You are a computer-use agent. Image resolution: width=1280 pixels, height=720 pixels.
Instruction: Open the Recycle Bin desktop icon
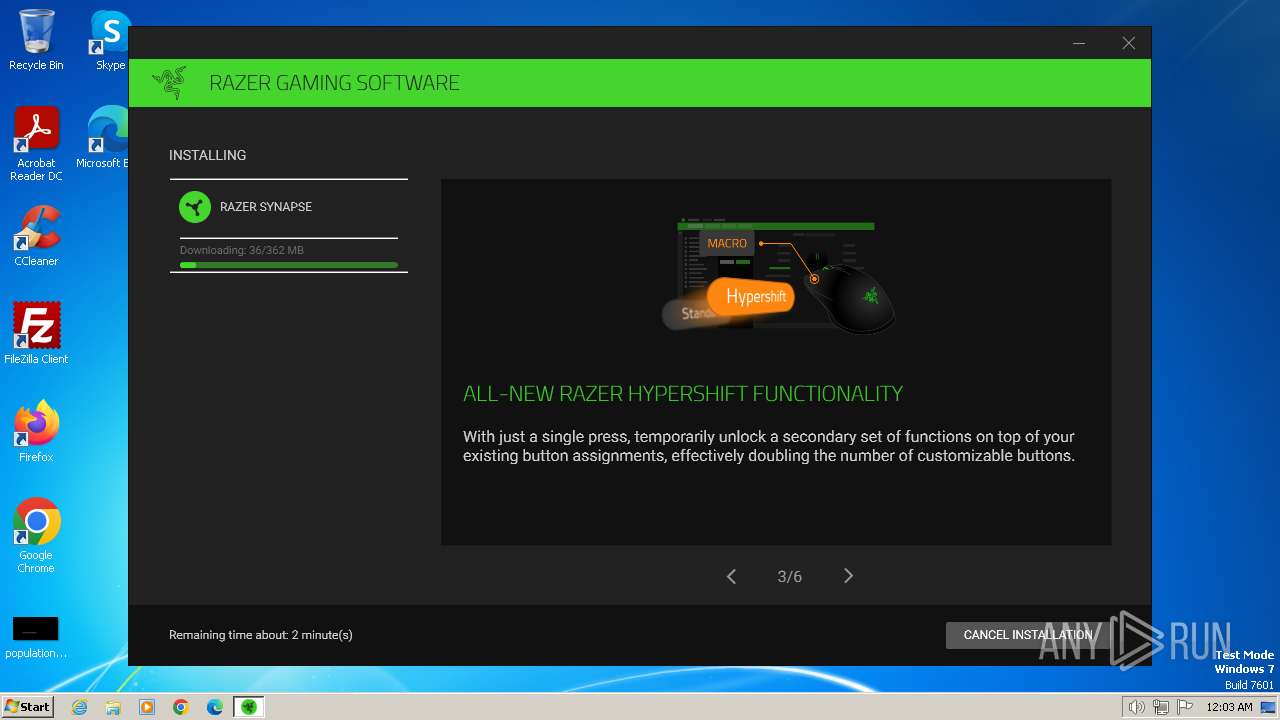[x=36, y=40]
